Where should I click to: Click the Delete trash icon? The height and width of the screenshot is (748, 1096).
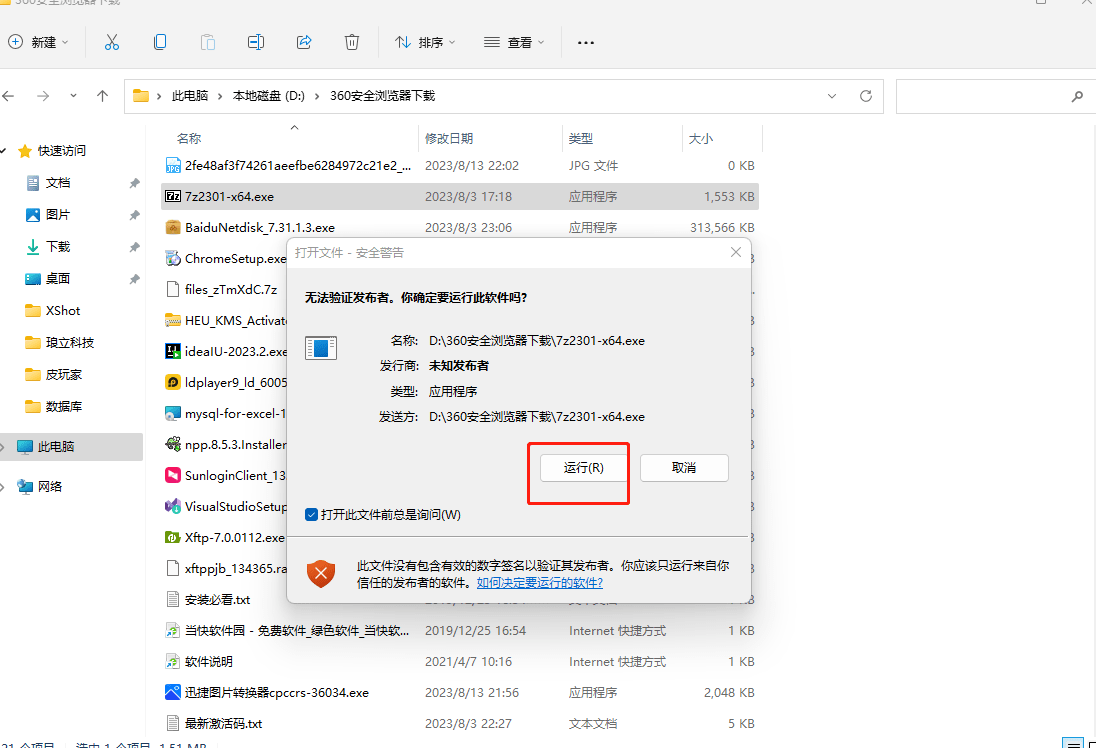tap(352, 42)
